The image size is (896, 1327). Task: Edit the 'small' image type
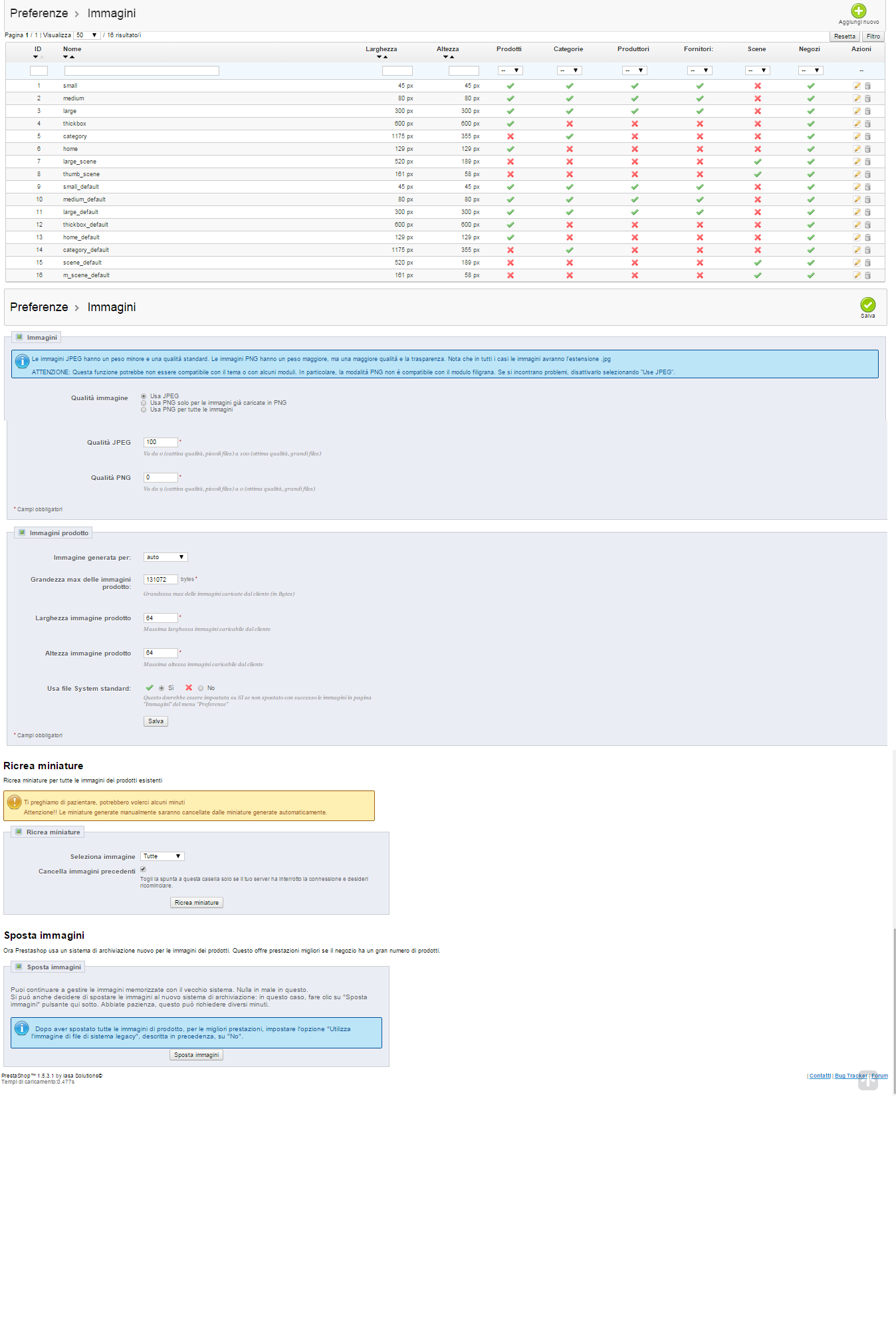857,86
